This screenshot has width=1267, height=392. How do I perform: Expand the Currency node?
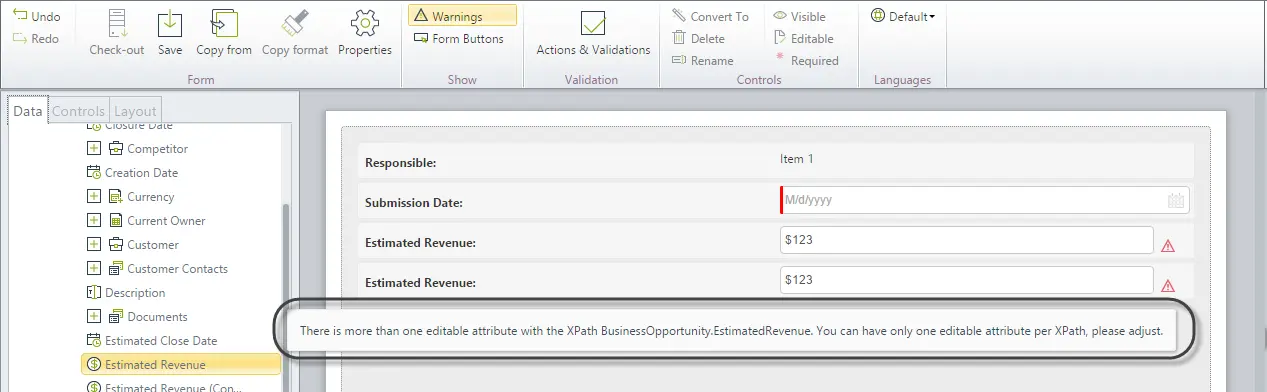coord(94,197)
